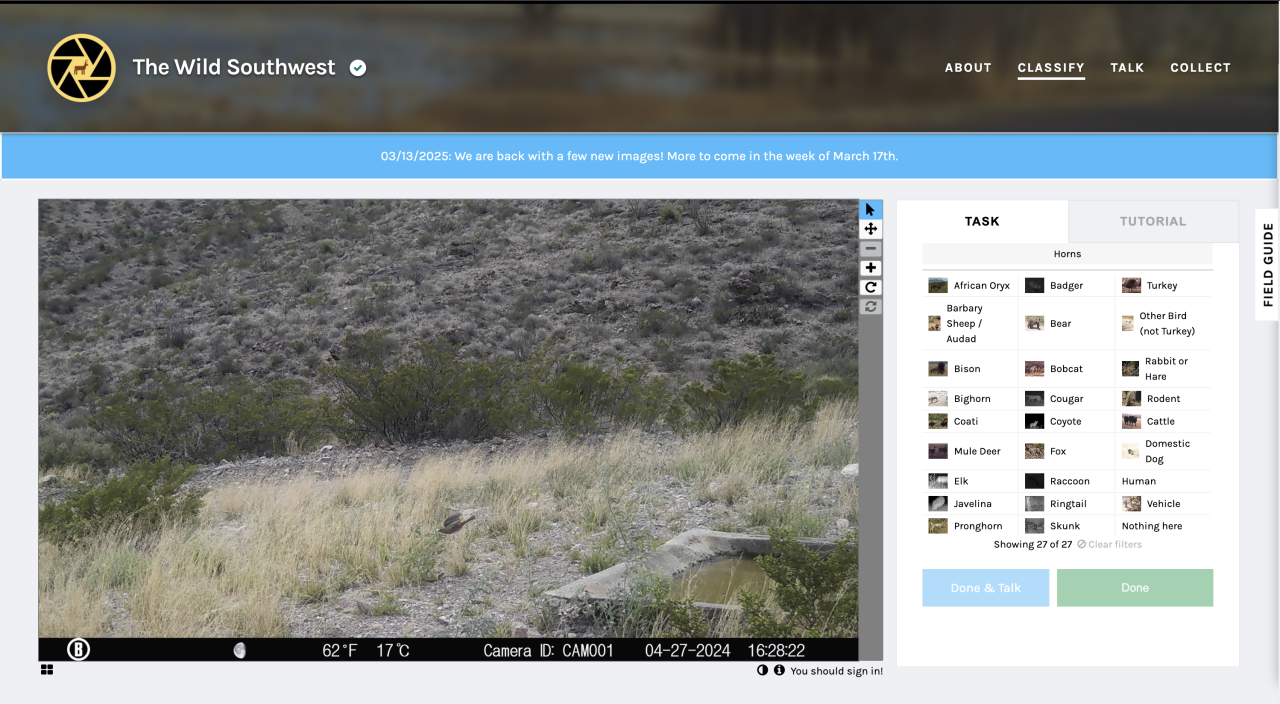Mark the animal as Rodent
The width and height of the screenshot is (1280, 704).
pyautogui.click(x=1163, y=399)
